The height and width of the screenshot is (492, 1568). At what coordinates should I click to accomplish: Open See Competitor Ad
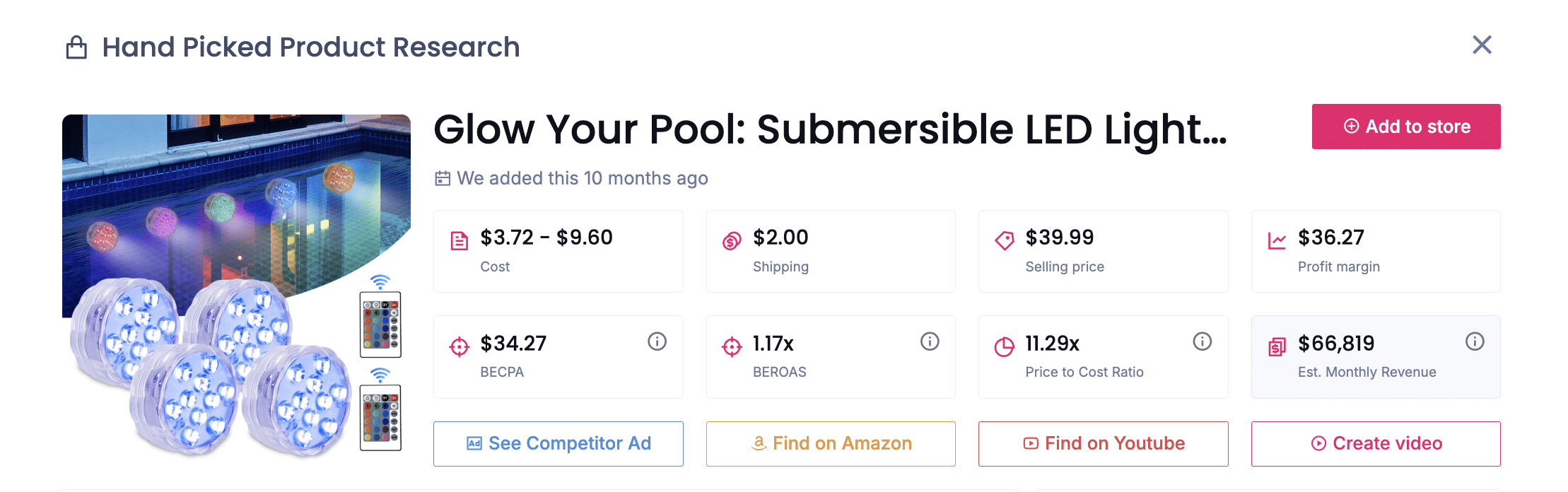pyautogui.click(x=558, y=444)
